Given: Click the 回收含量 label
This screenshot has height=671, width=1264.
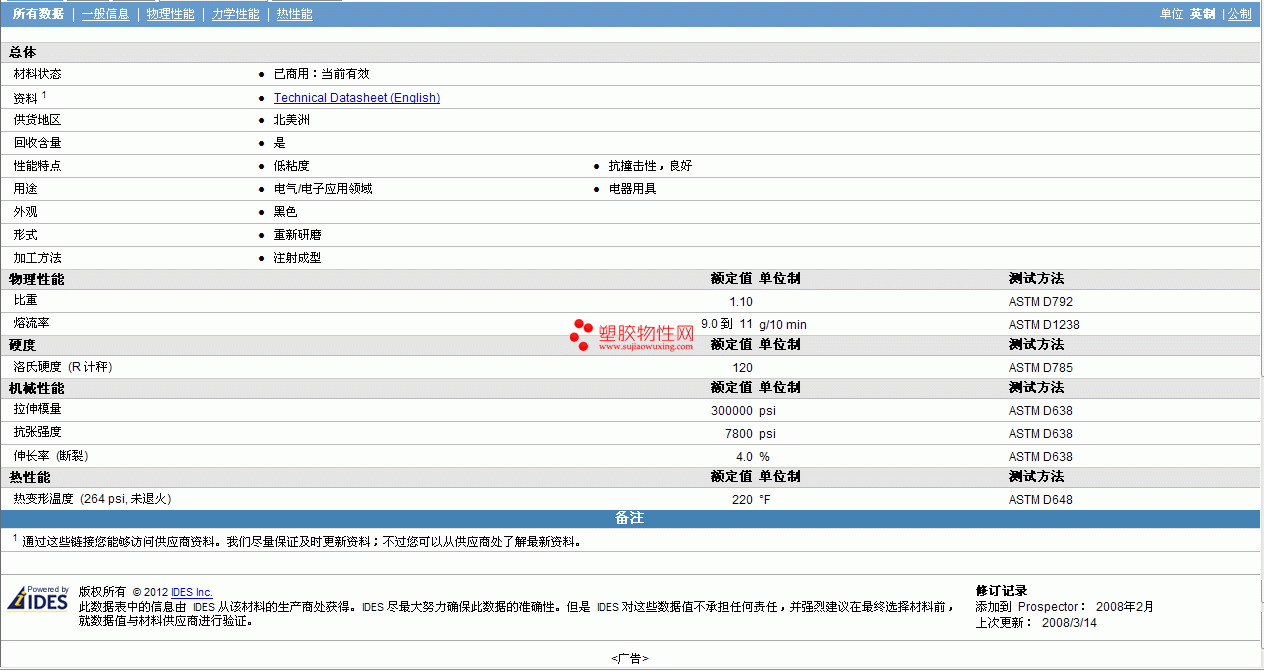Looking at the screenshot, I should coord(37,143).
